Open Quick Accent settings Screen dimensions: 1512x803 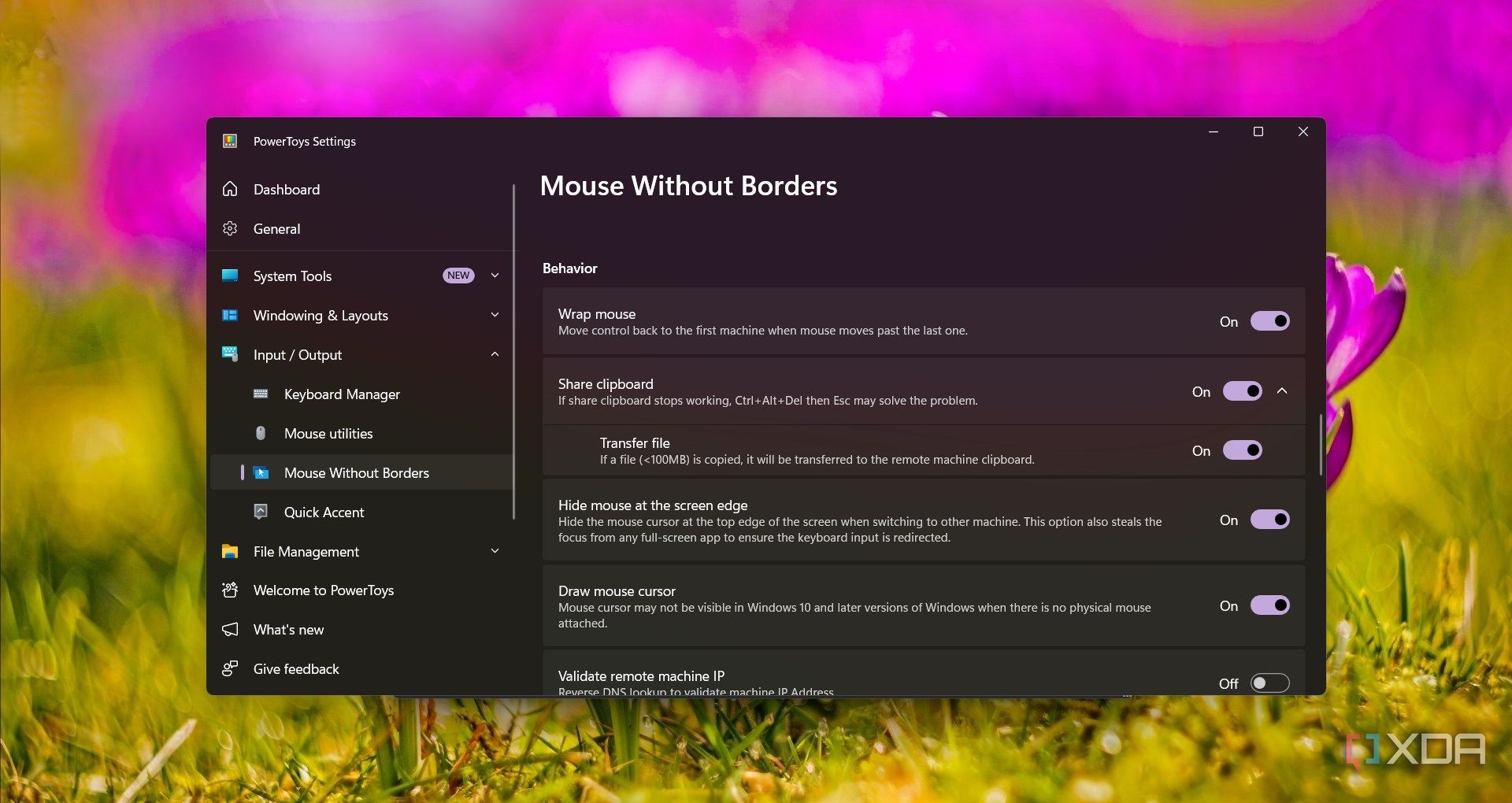pos(362,512)
